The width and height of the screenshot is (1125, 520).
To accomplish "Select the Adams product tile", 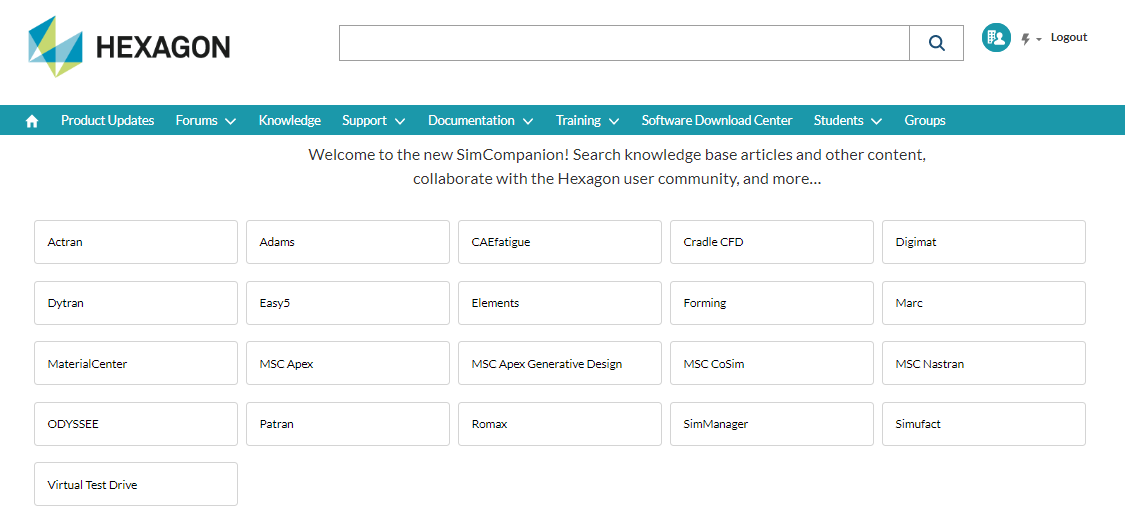I will click(348, 242).
